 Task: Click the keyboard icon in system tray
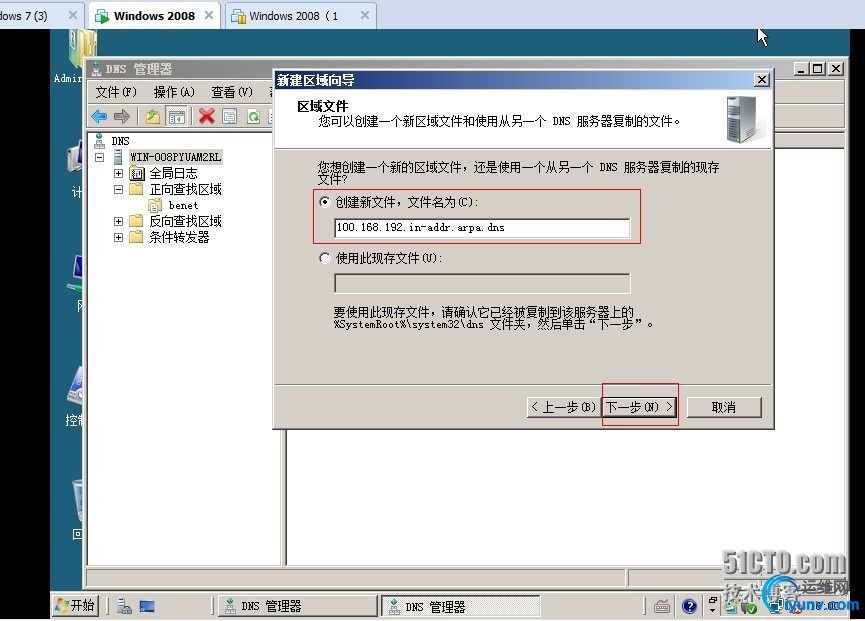click(x=662, y=607)
